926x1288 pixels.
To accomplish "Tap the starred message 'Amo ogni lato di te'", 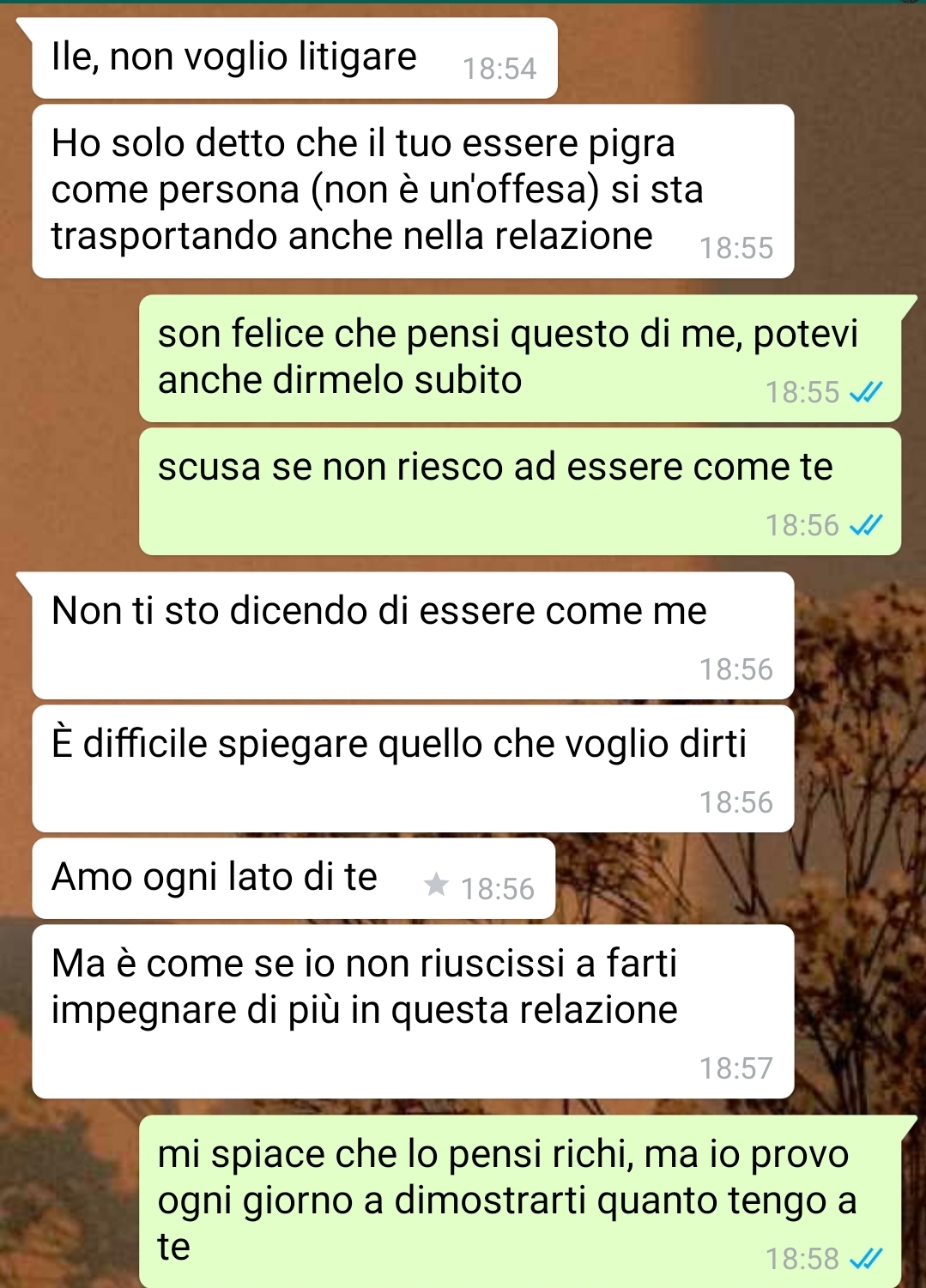I will coord(294,879).
